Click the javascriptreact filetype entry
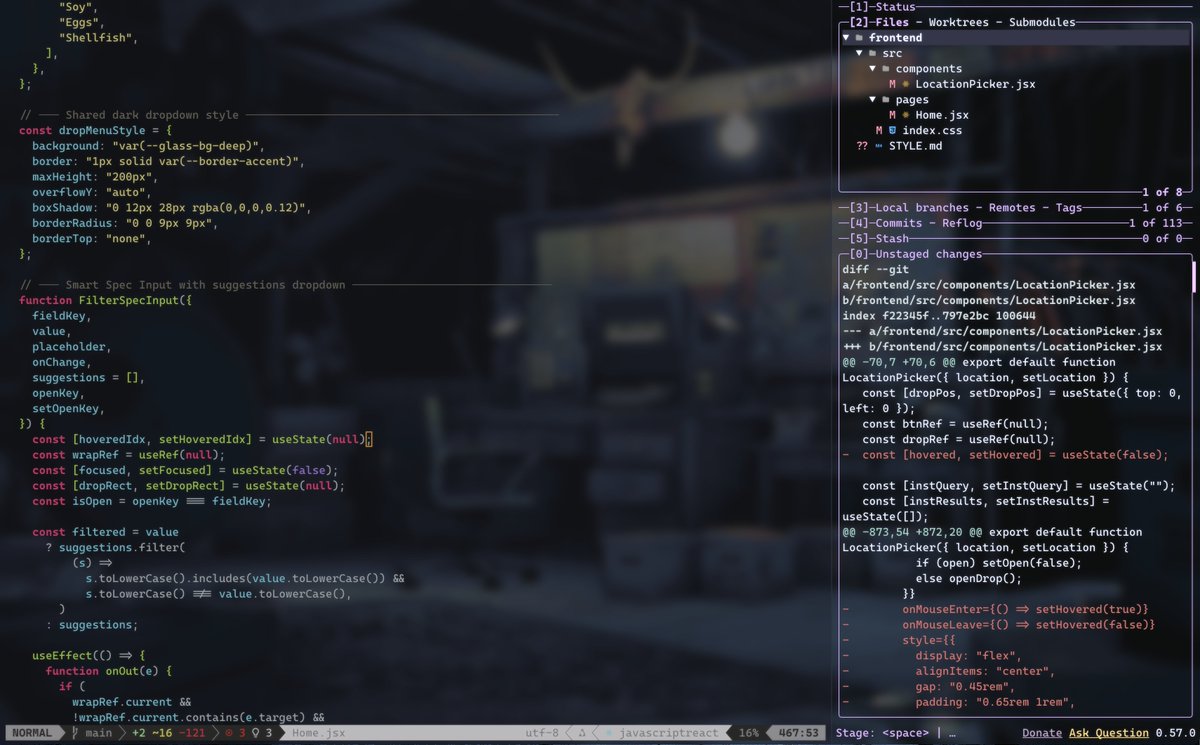The image size is (1200, 745). point(671,733)
